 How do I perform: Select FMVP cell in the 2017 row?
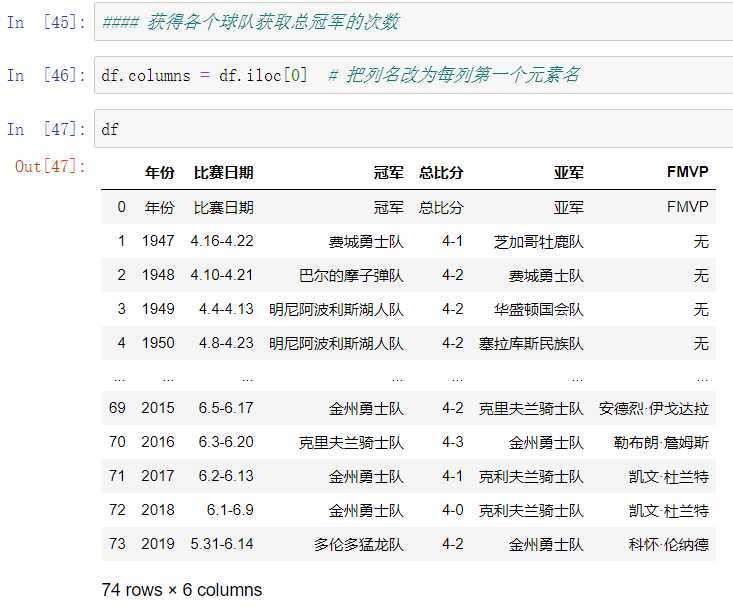click(669, 477)
